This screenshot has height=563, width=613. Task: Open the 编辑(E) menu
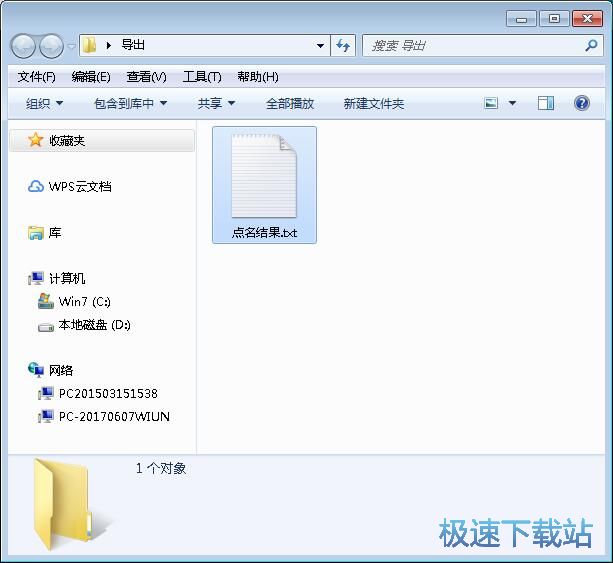point(91,77)
